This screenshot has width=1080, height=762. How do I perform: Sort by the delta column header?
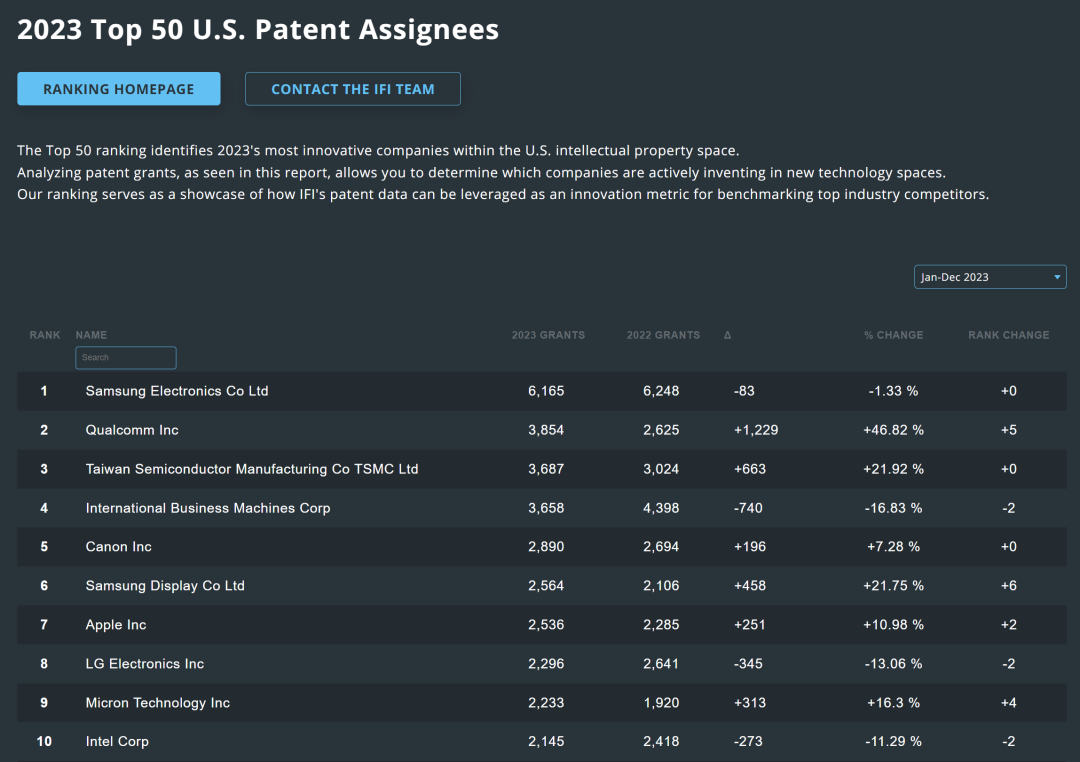tap(727, 335)
